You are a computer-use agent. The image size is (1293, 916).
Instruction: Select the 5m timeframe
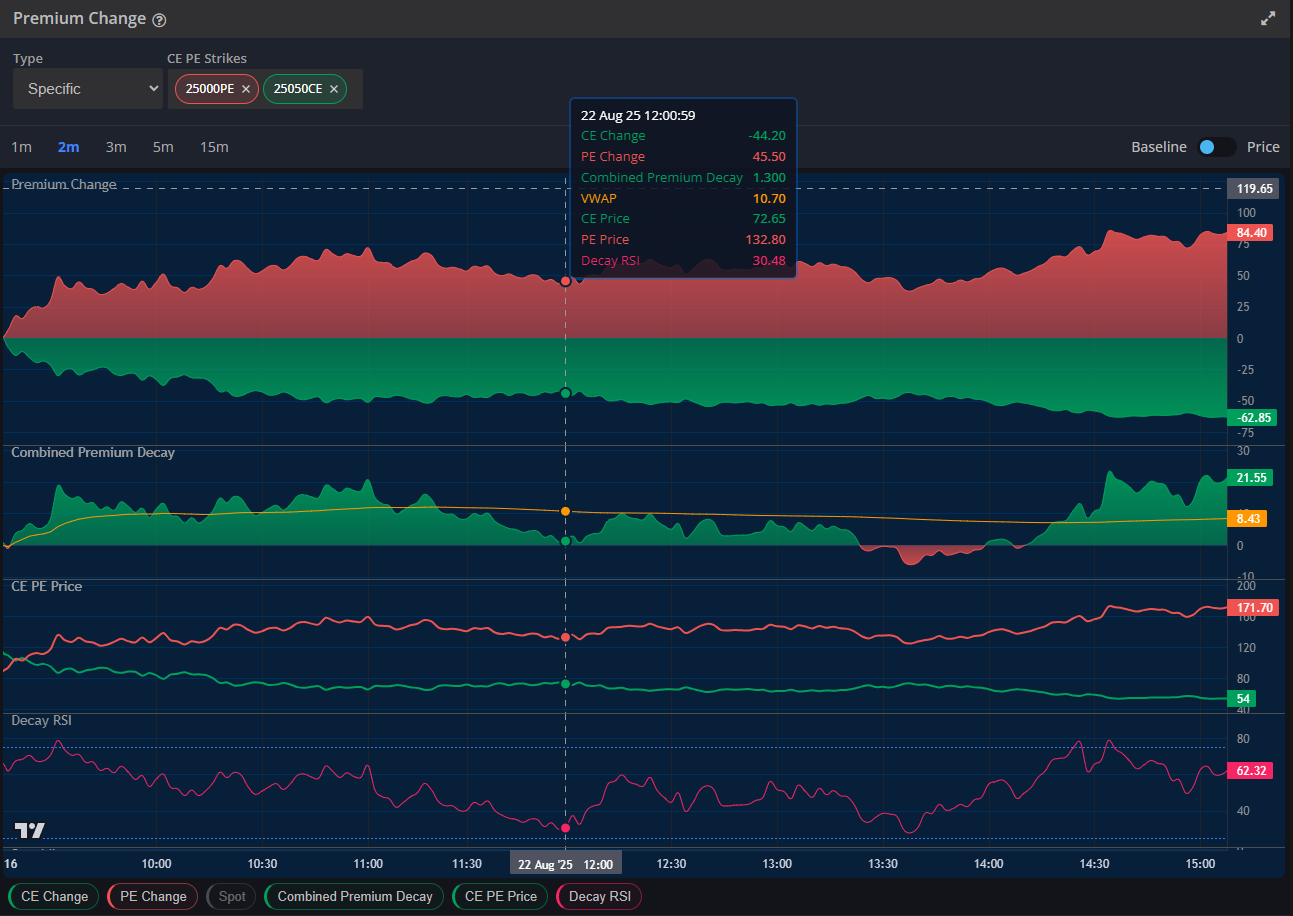pyautogui.click(x=162, y=146)
